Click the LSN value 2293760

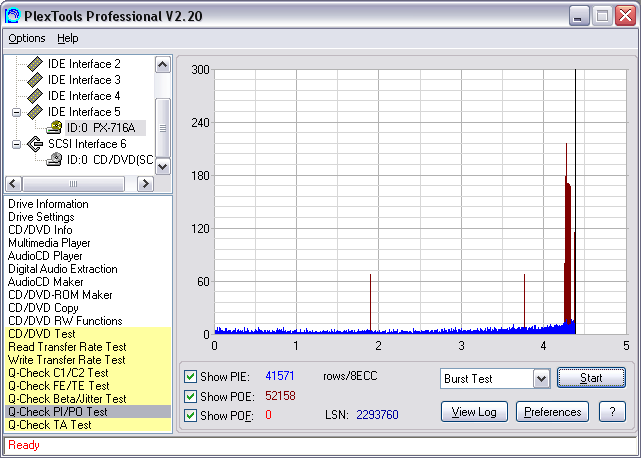(x=377, y=415)
